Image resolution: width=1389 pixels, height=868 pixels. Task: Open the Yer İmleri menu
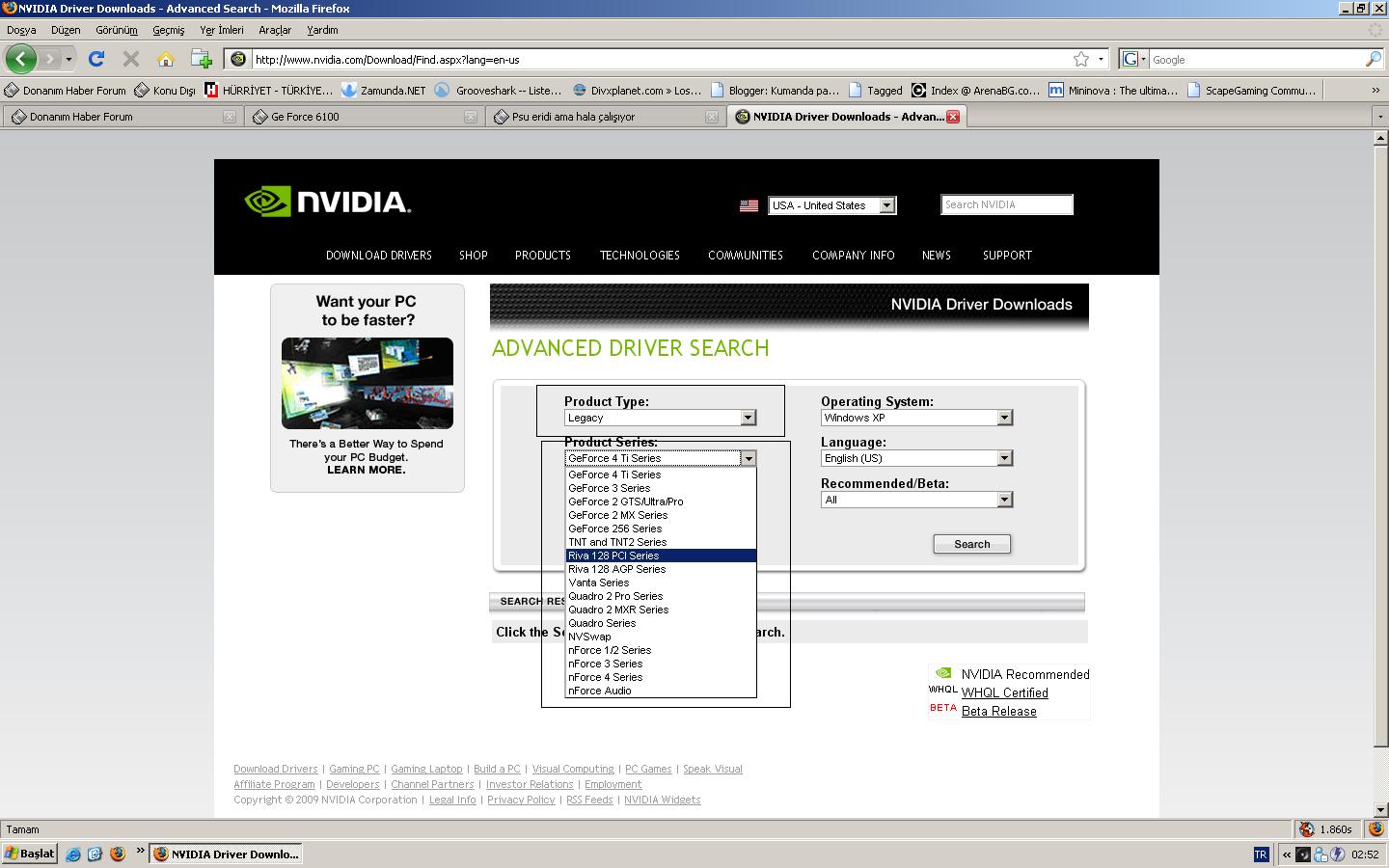[222, 30]
